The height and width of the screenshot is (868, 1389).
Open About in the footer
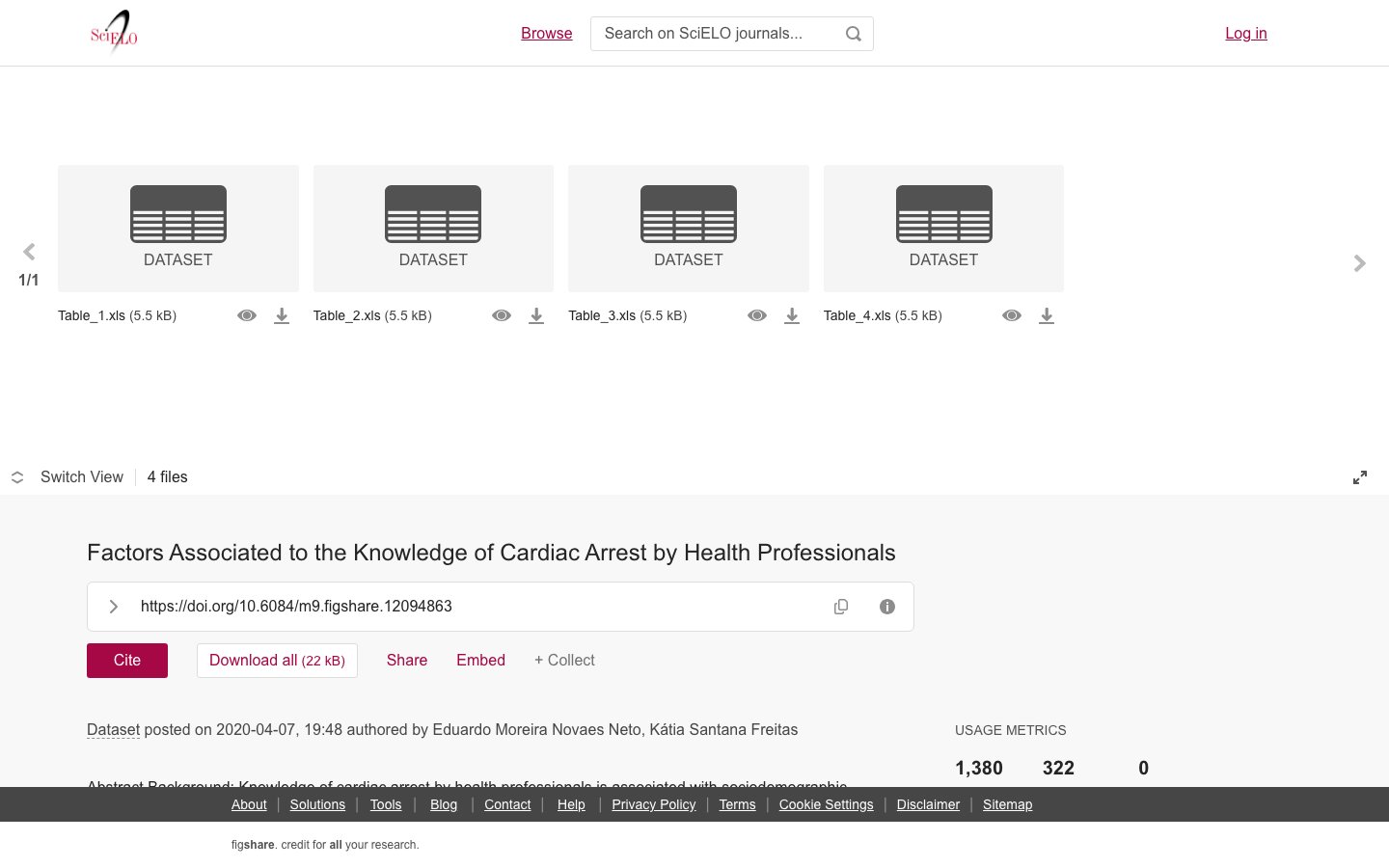(x=249, y=804)
